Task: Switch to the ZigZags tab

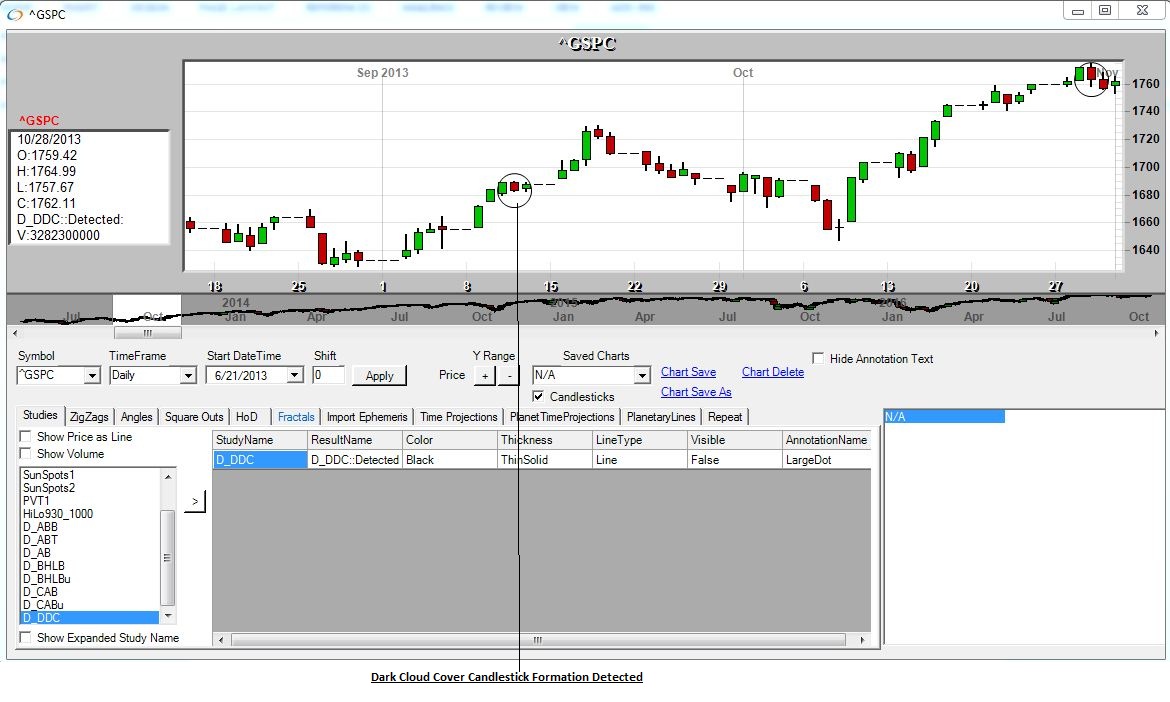Action: [90, 417]
